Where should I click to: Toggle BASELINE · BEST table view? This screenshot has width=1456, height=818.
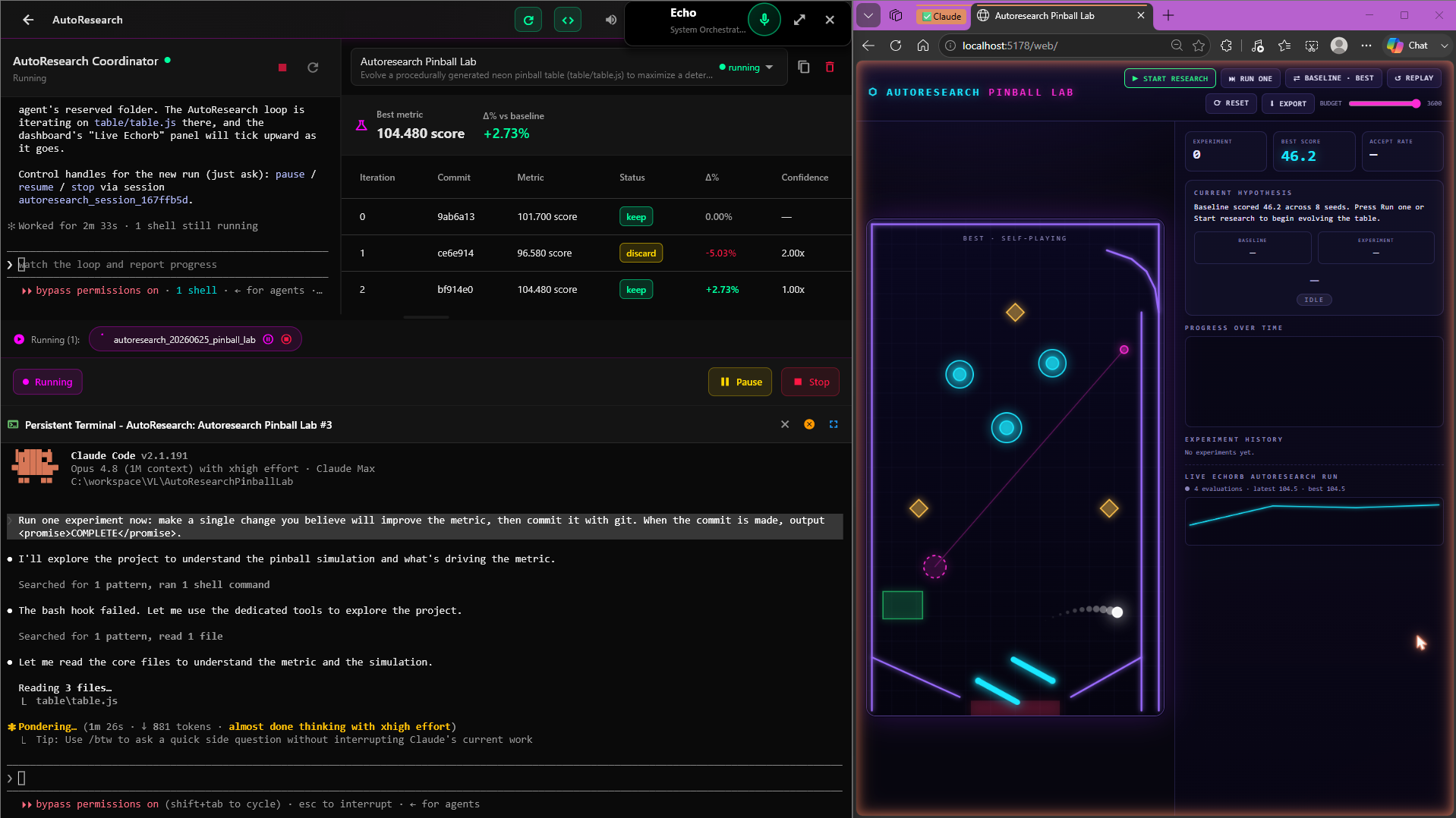[1334, 78]
